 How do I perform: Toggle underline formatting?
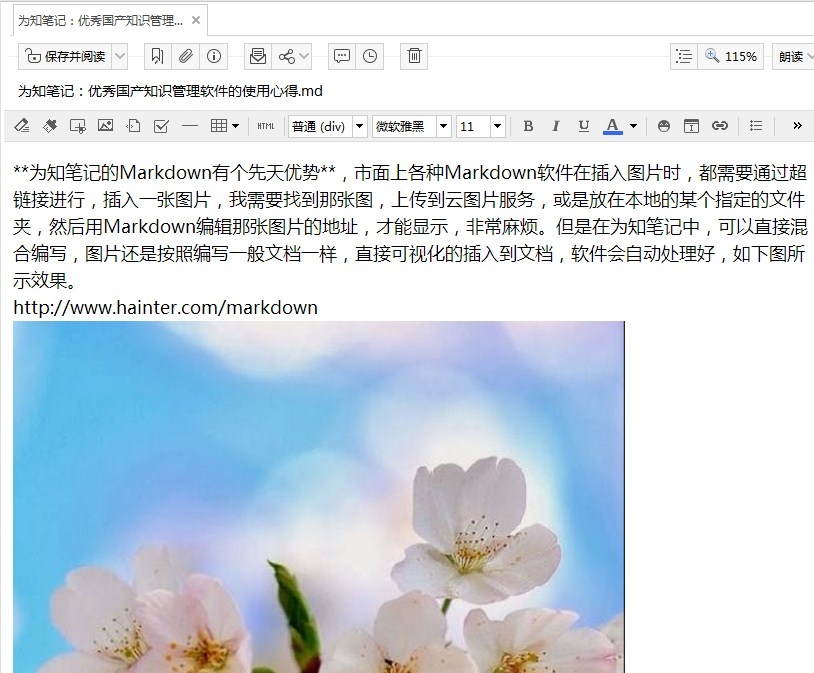coord(584,126)
